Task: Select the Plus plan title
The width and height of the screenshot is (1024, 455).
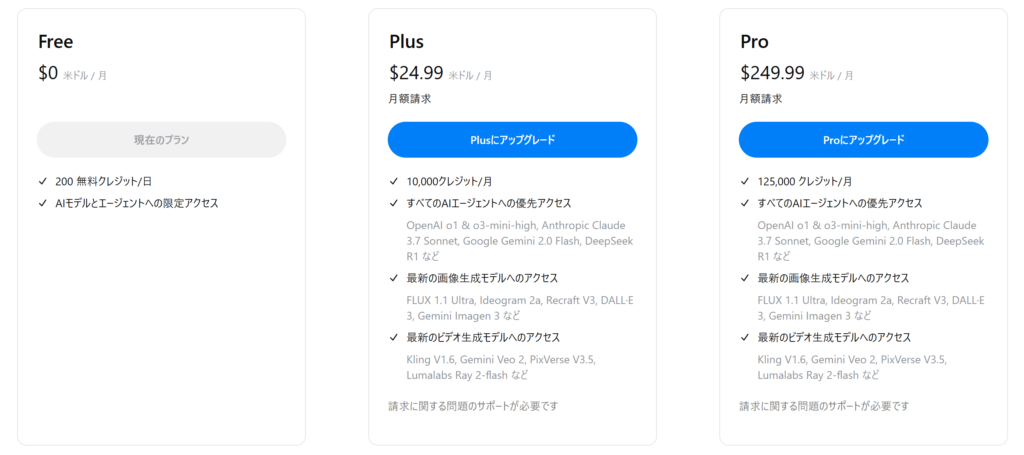Action: [x=406, y=42]
